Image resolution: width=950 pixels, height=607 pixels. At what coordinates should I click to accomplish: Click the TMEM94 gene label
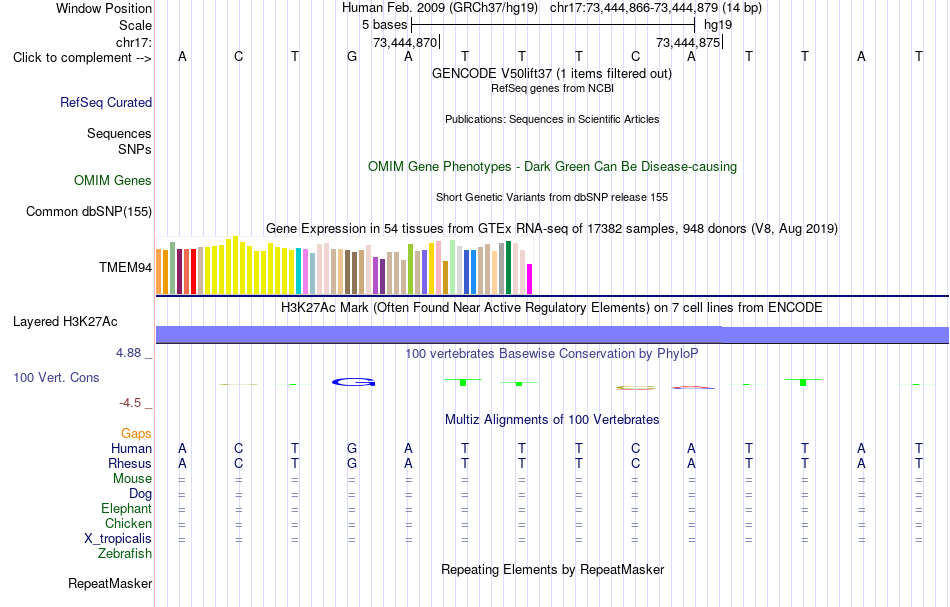point(125,267)
